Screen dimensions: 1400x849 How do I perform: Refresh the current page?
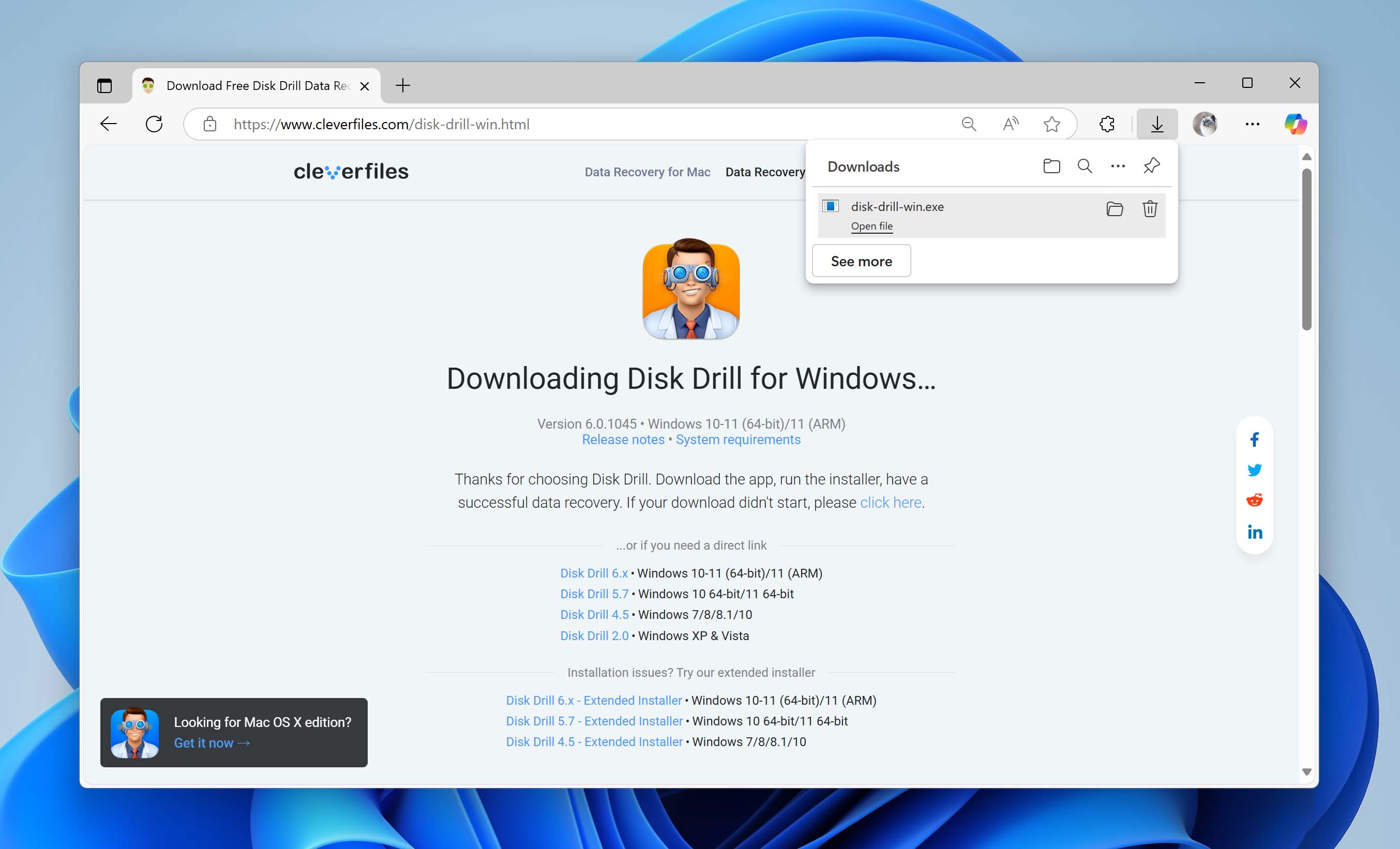click(154, 124)
